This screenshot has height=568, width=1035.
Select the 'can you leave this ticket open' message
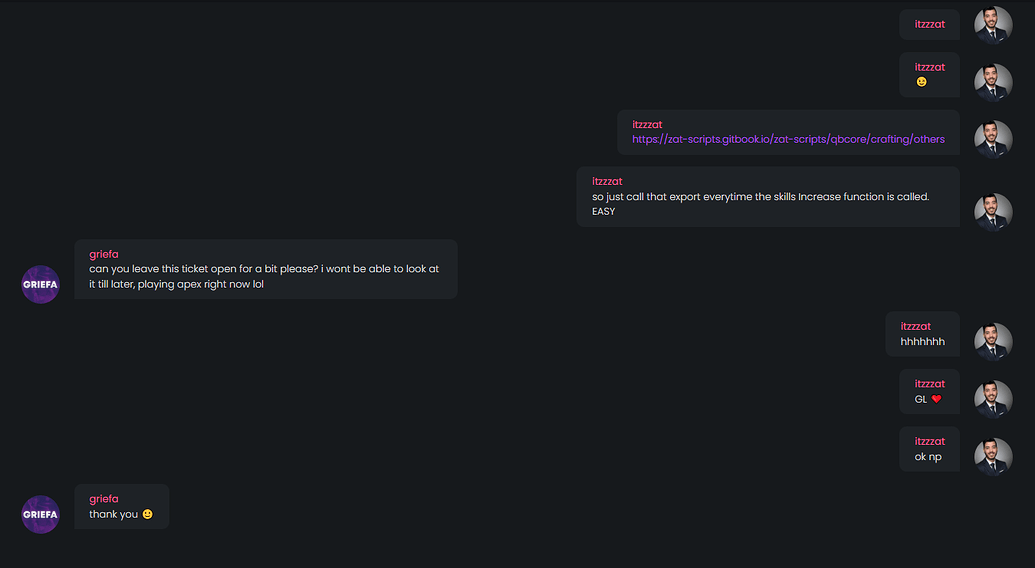pyautogui.click(x=266, y=269)
